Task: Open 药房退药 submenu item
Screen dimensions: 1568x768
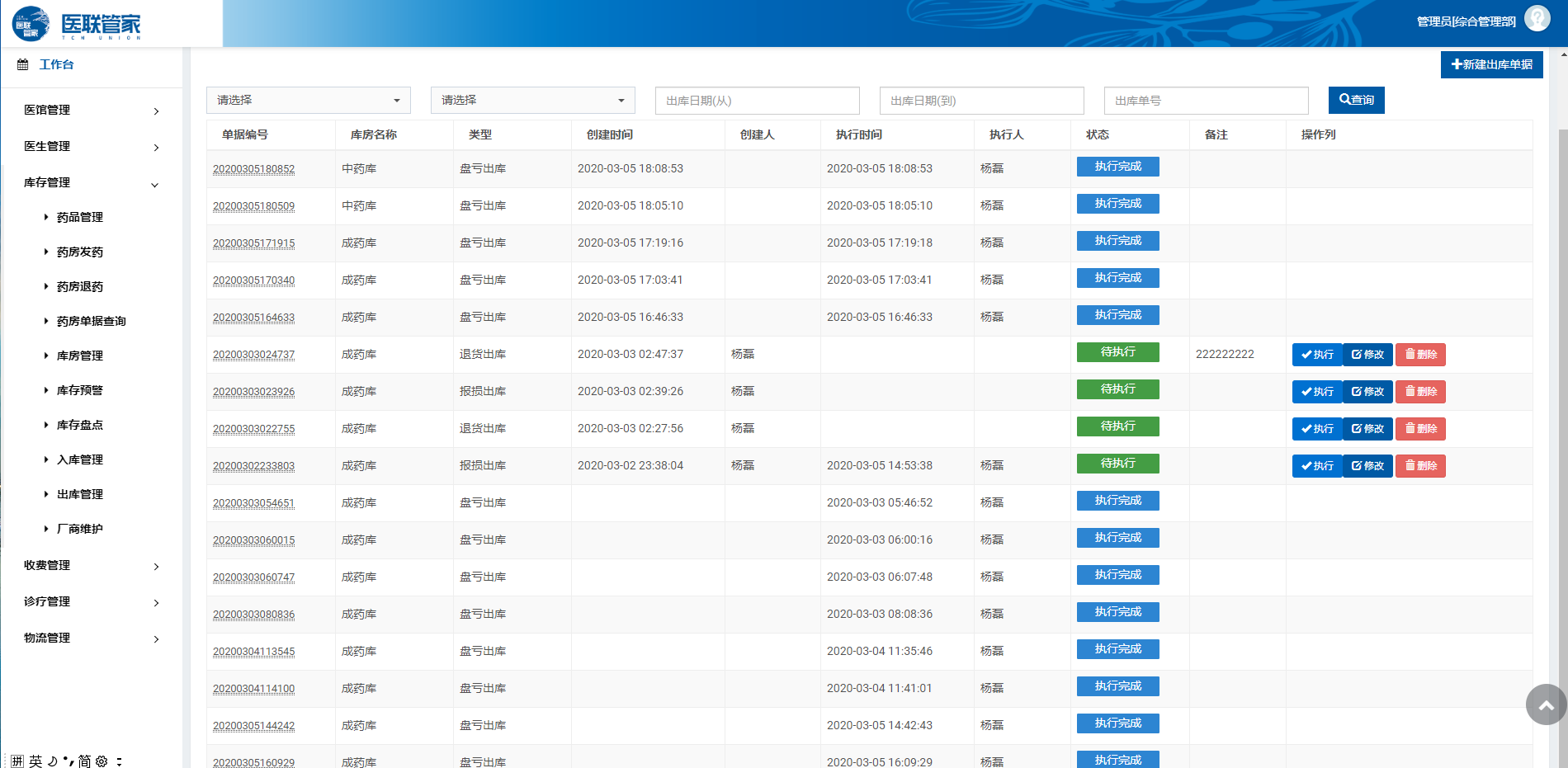Action: (80, 286)
